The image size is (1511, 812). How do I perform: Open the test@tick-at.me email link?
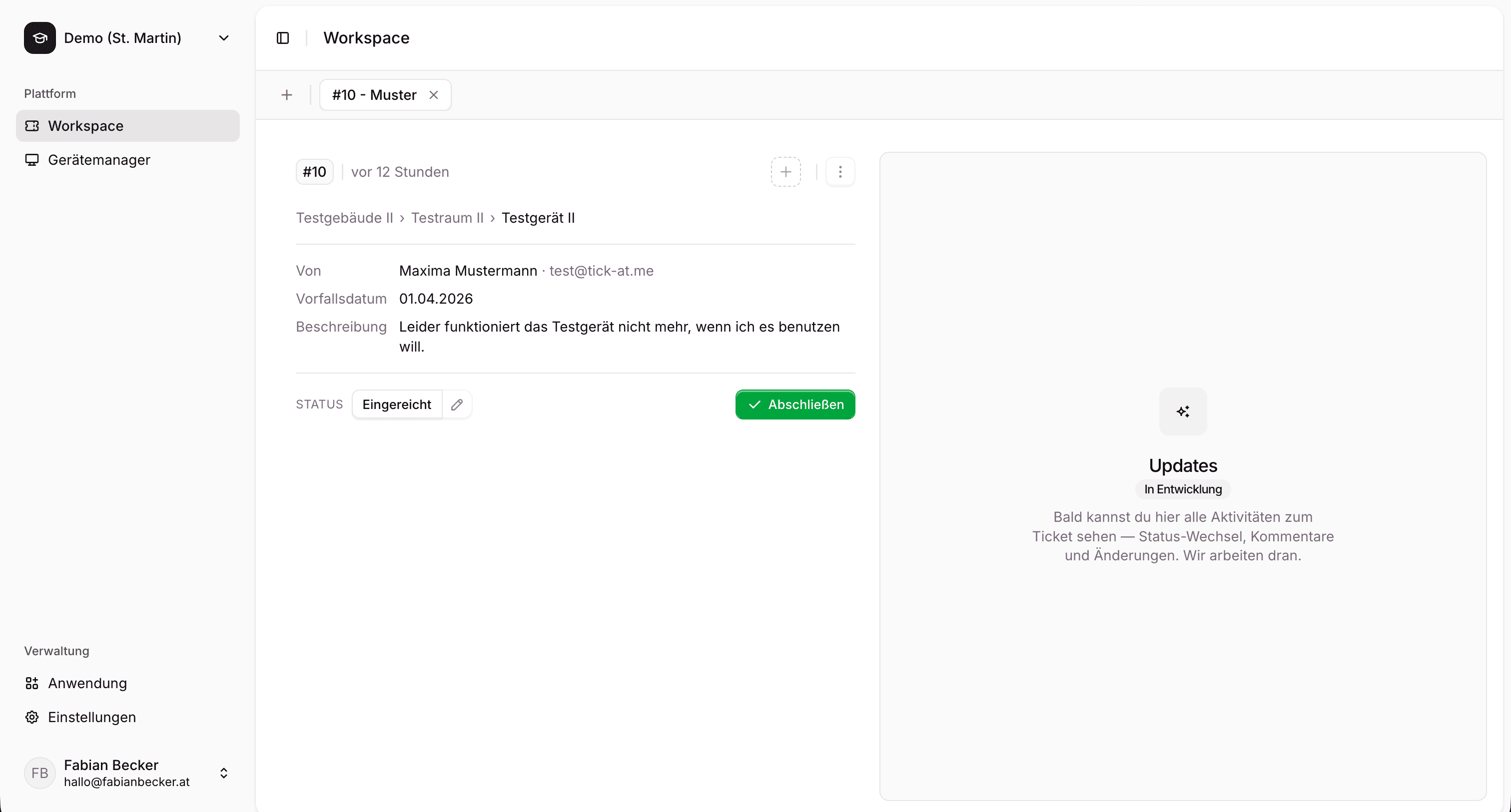(x=601, y=270)
